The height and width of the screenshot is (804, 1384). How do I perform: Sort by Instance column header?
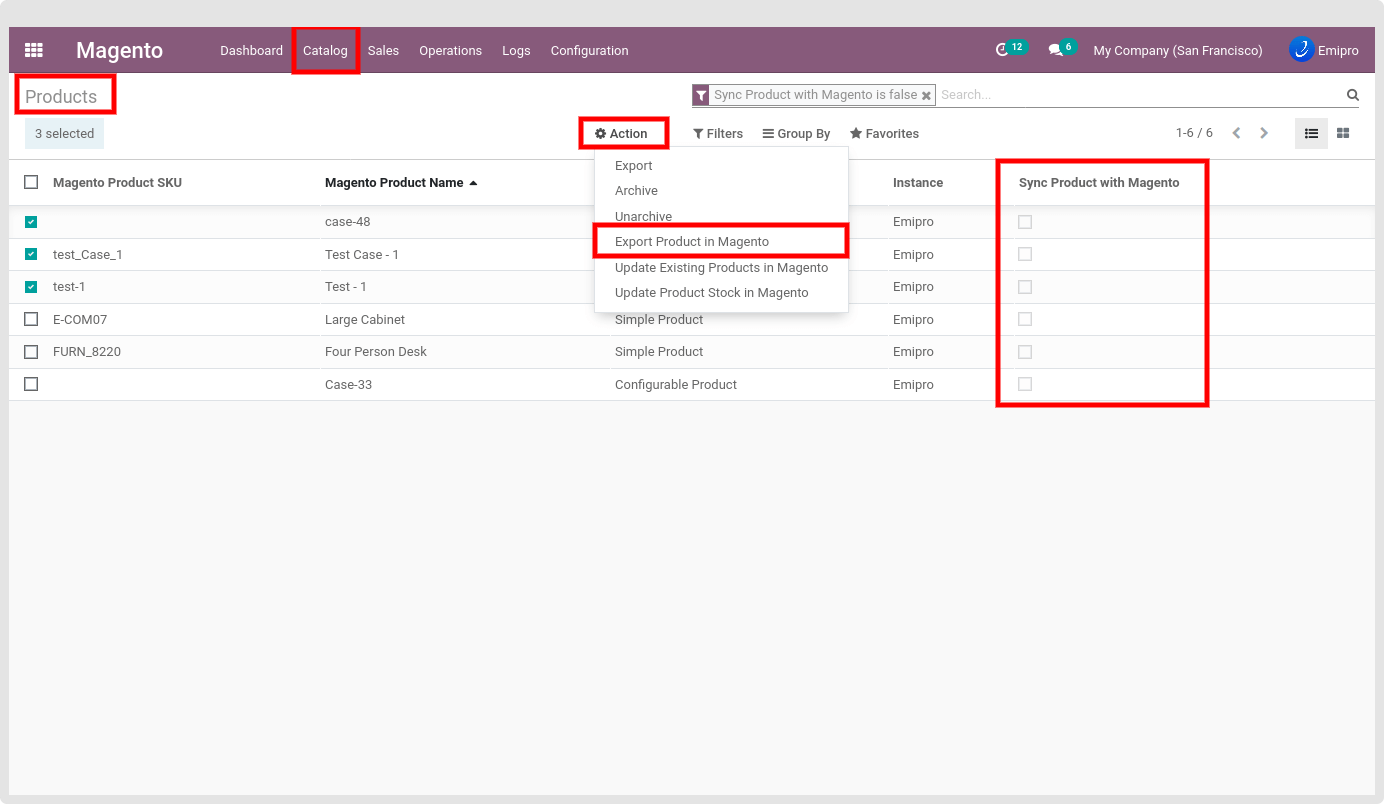(918, 183)
